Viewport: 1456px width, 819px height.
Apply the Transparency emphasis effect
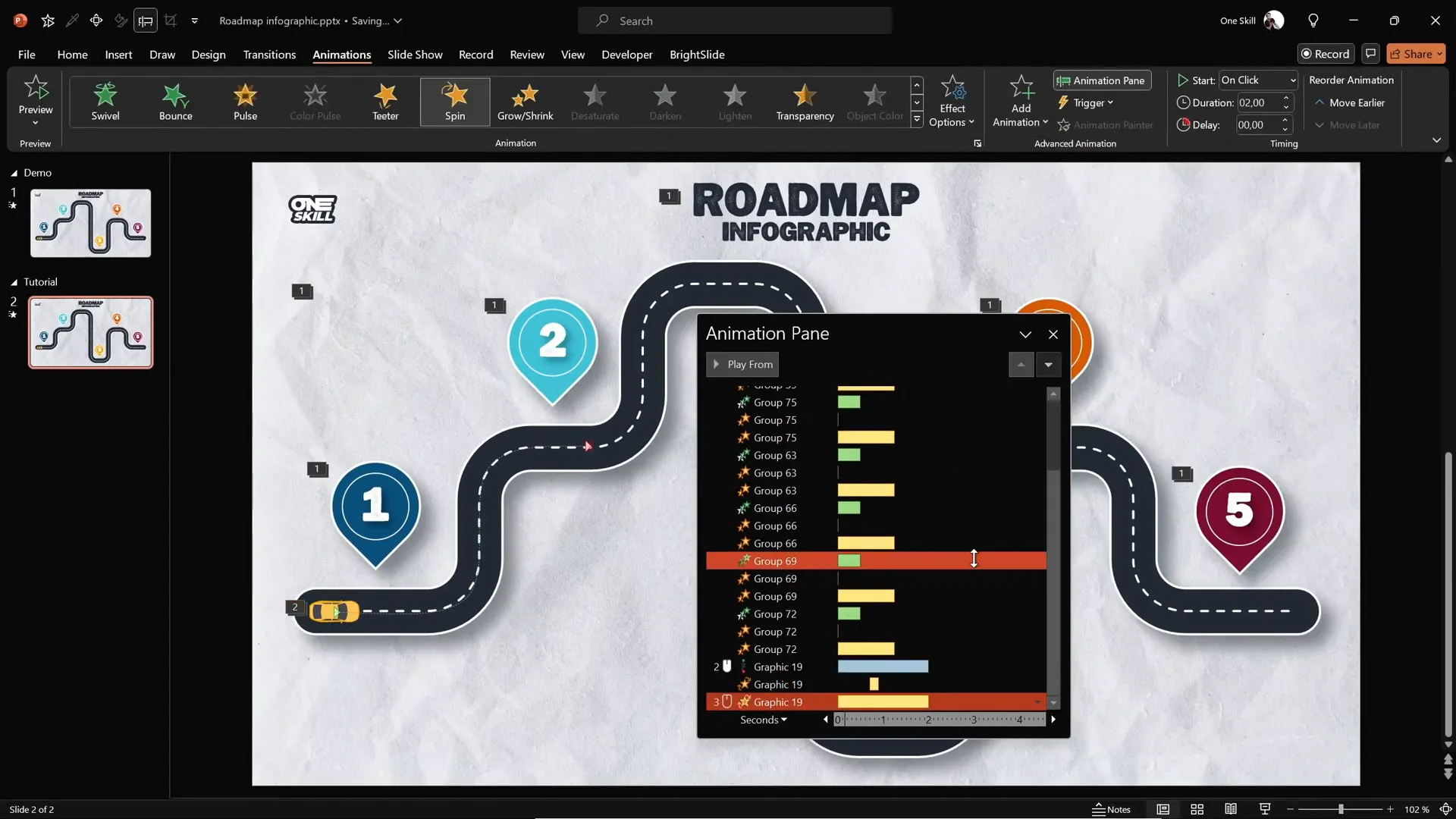pyautogui.click(x=805, y=102)
